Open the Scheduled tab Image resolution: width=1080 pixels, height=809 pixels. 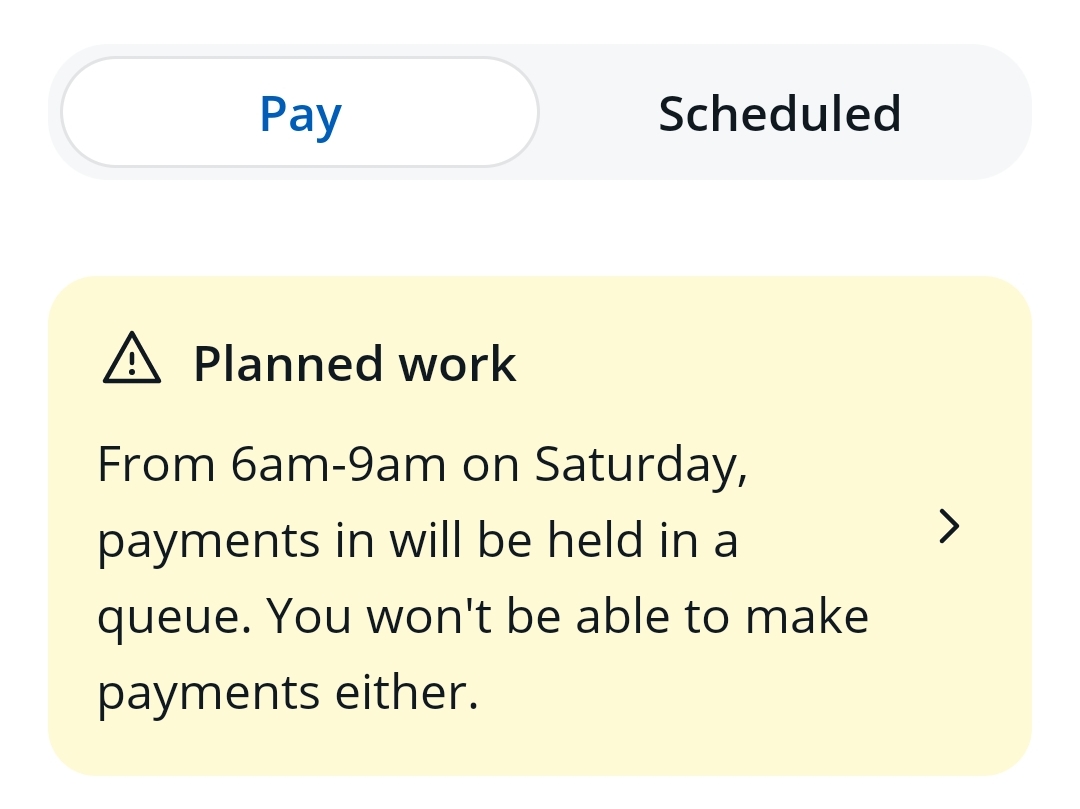point(779,113)
